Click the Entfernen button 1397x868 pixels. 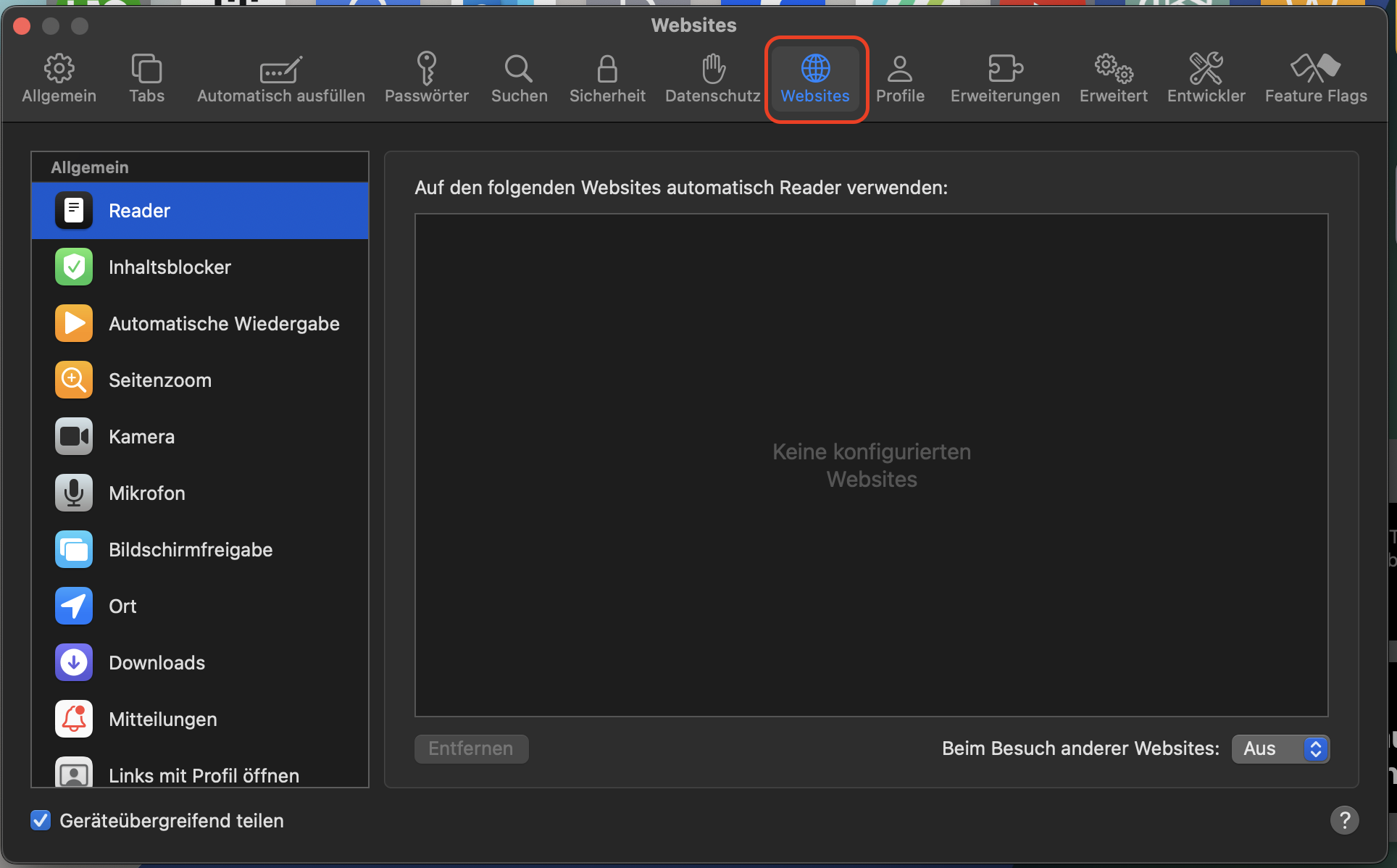471,748
